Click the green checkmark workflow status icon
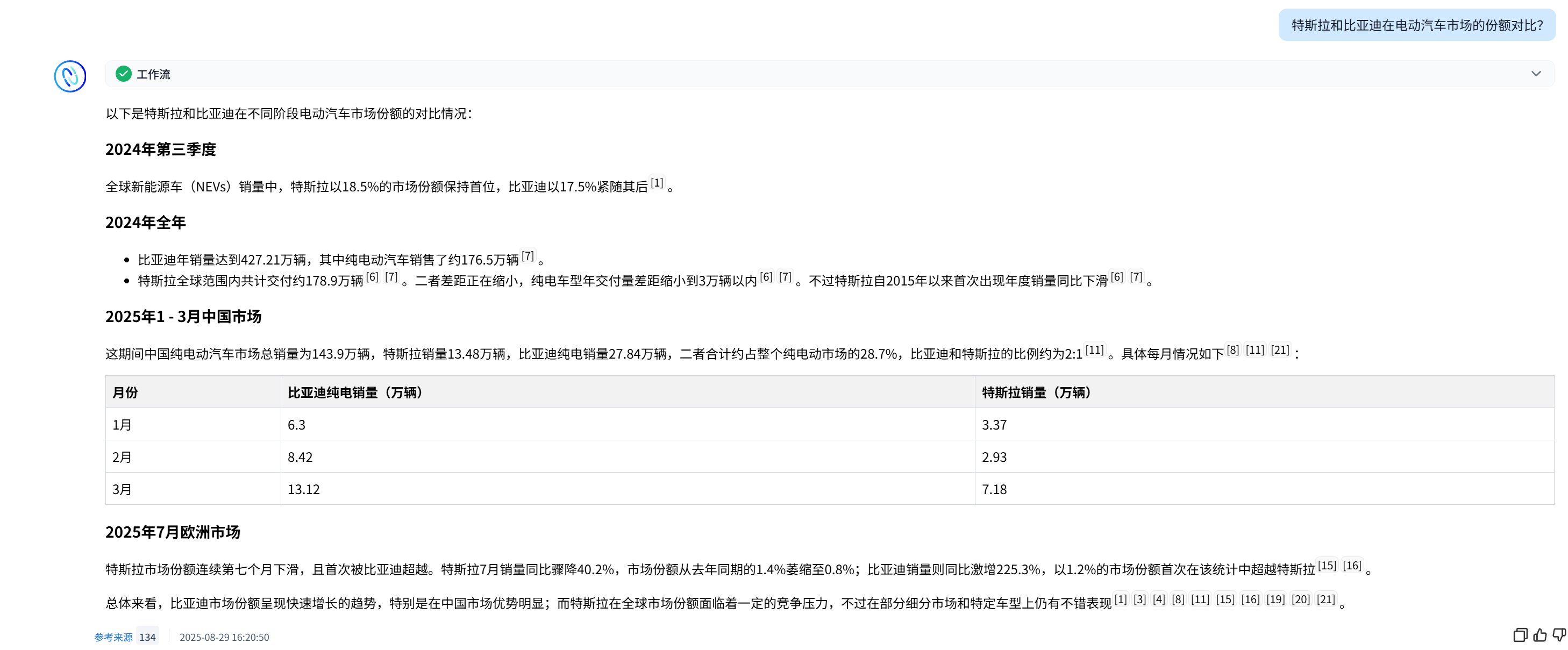 124,74
